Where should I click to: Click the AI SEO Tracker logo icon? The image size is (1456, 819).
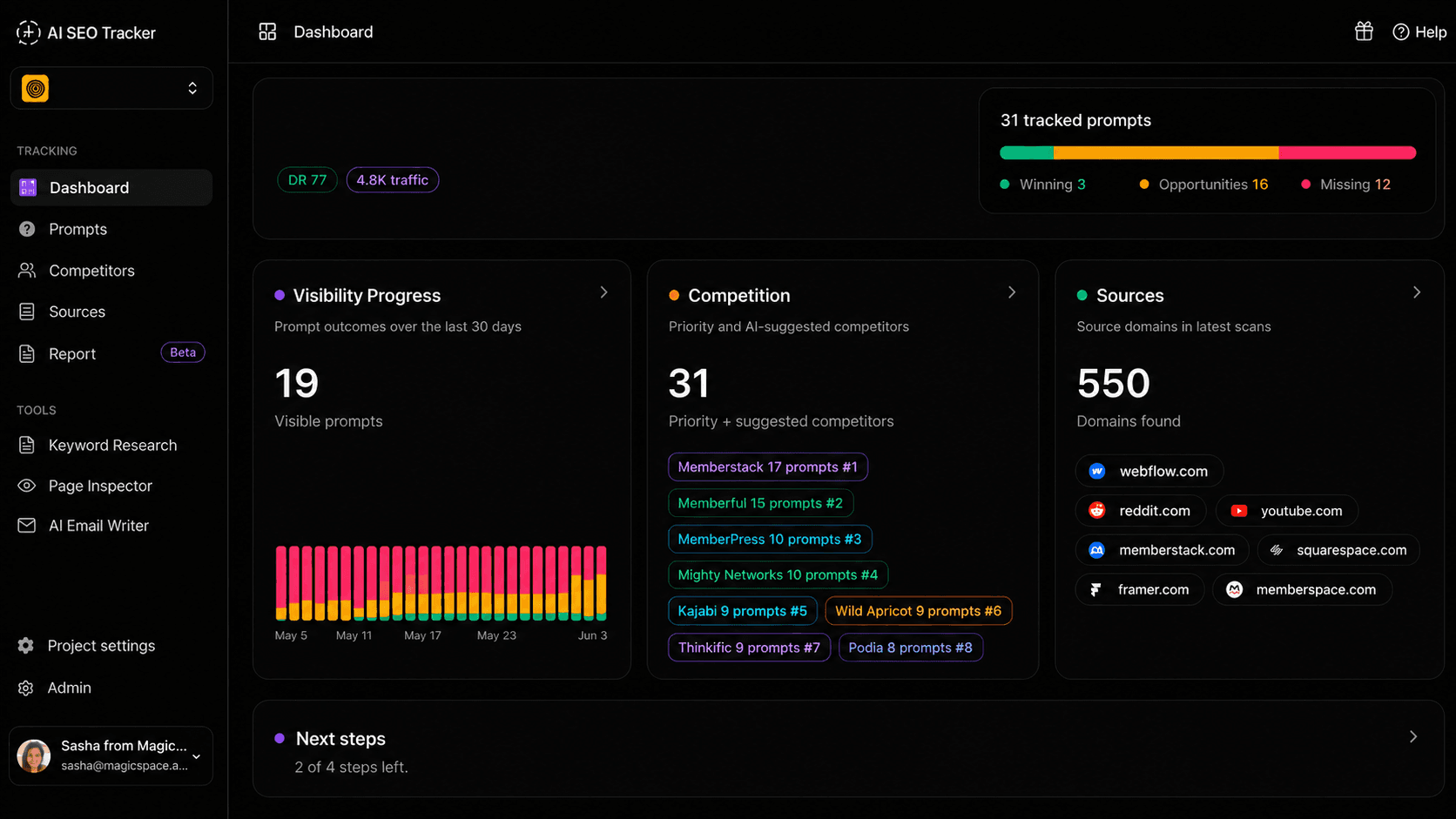click(x=28, y=32)
